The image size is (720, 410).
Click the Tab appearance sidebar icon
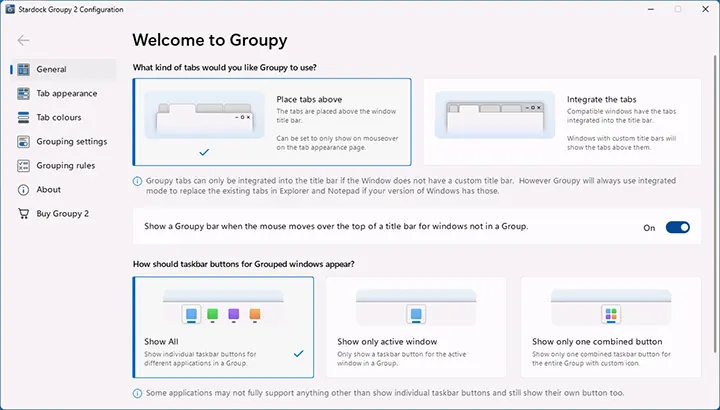[23, 93]
